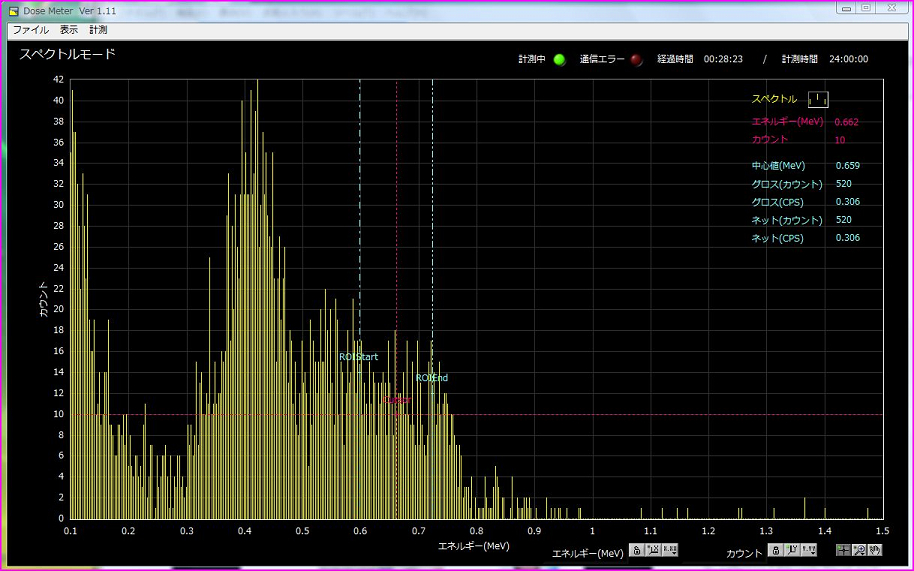Image resolution: width=914 pixels, height=571 pixels.
Task: Toggle the count axis autoscale lock
Action: coord(775,551)
